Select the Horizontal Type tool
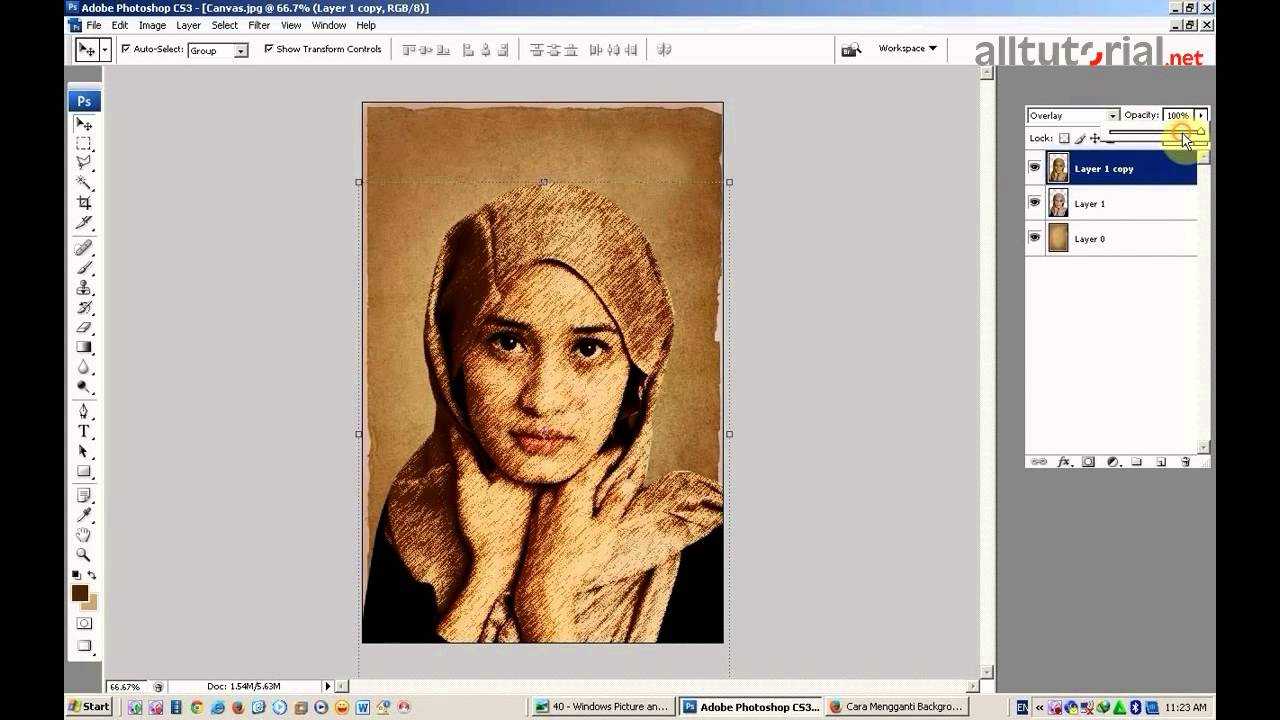This screenshot has height=720, width=1280. (84, 431)
